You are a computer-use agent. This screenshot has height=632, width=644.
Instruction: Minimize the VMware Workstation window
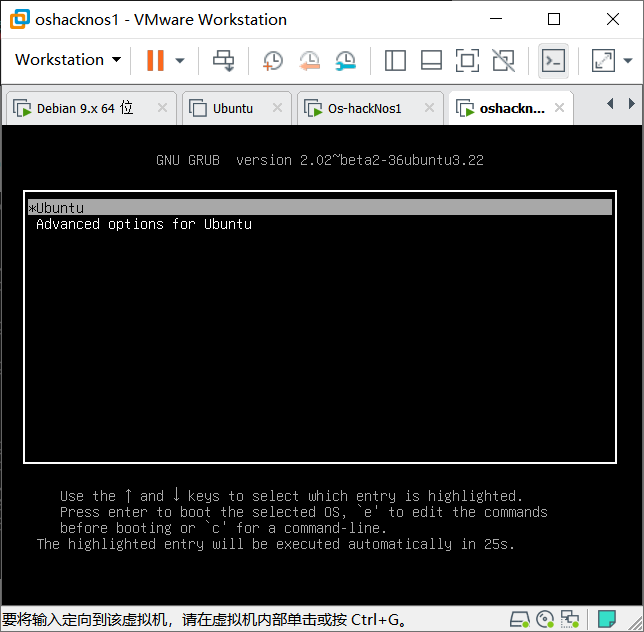click(496, 19)
